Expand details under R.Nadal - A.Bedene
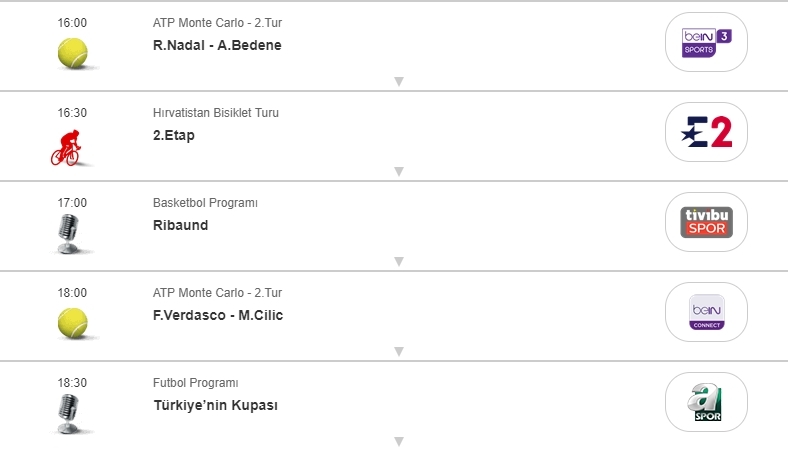Image resolution: width=788 pixels, height=449 pixels. [398, 82]
